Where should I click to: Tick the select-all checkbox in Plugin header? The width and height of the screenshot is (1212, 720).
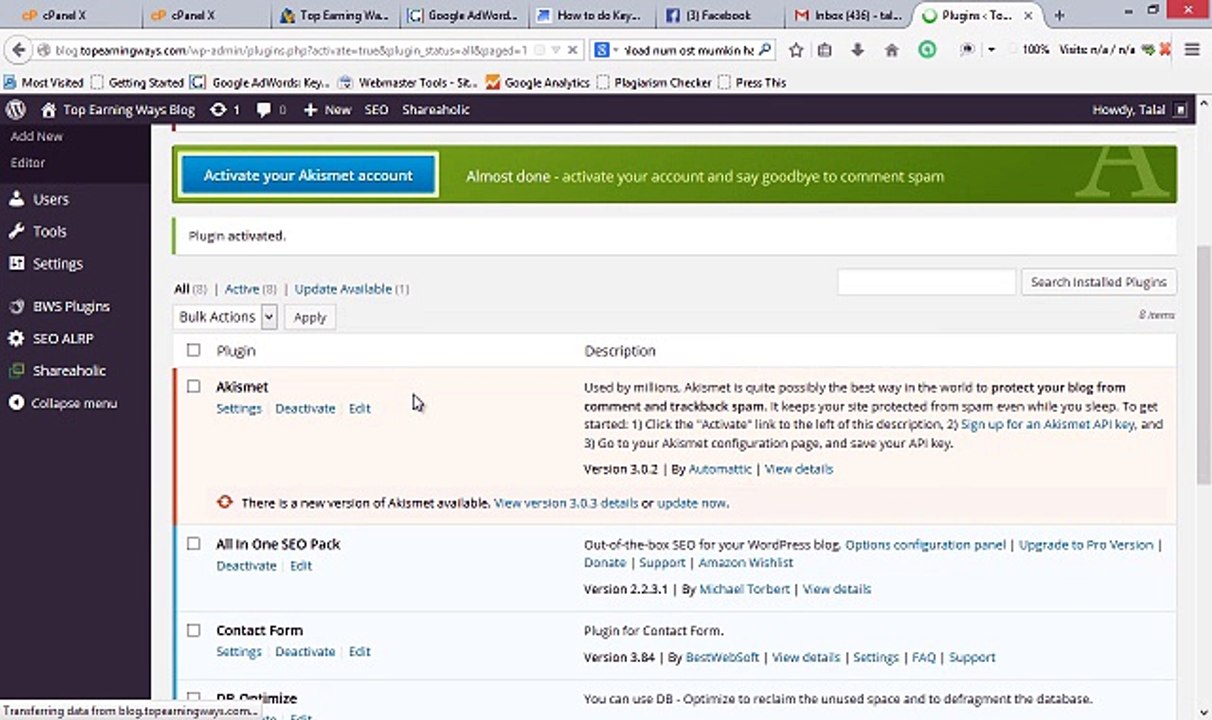click(193, 350)
